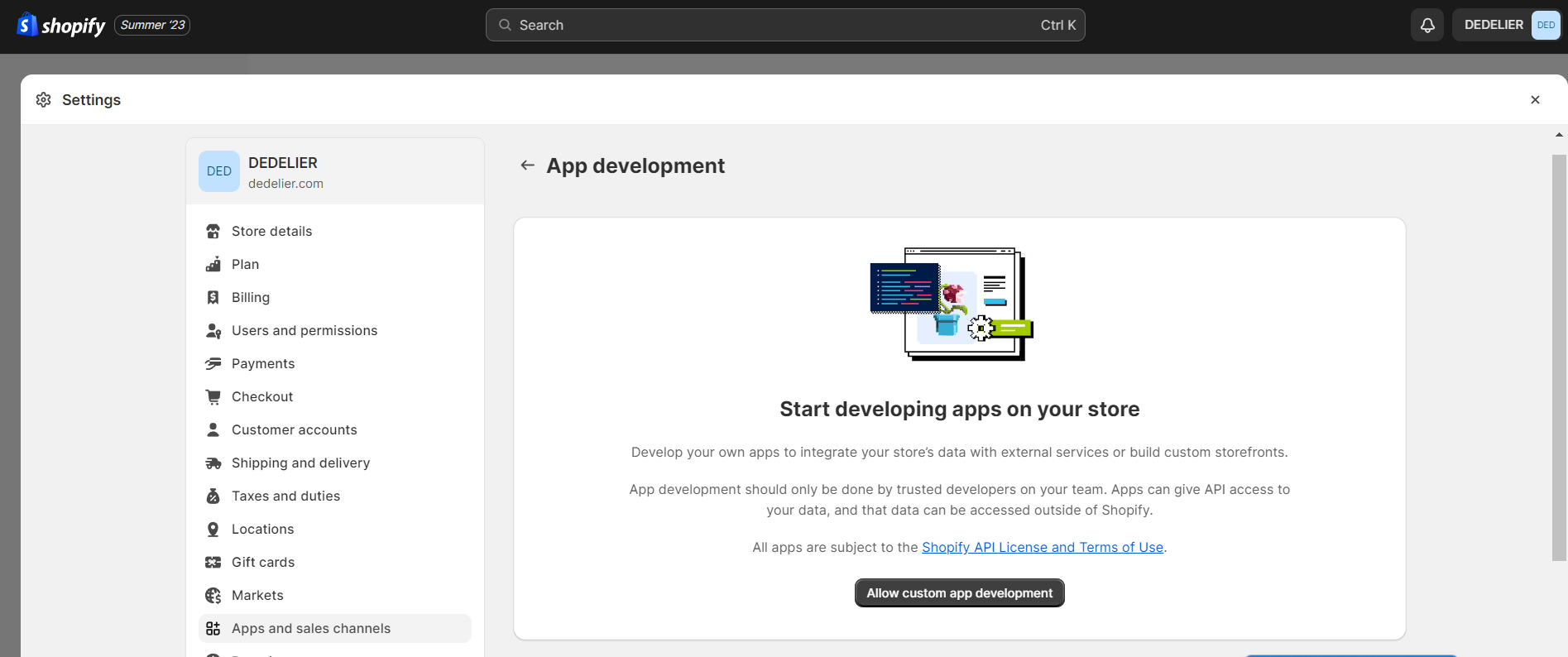Click the App development page heading
Viewport: 1568px width, 657px height.
coord(635,165)
